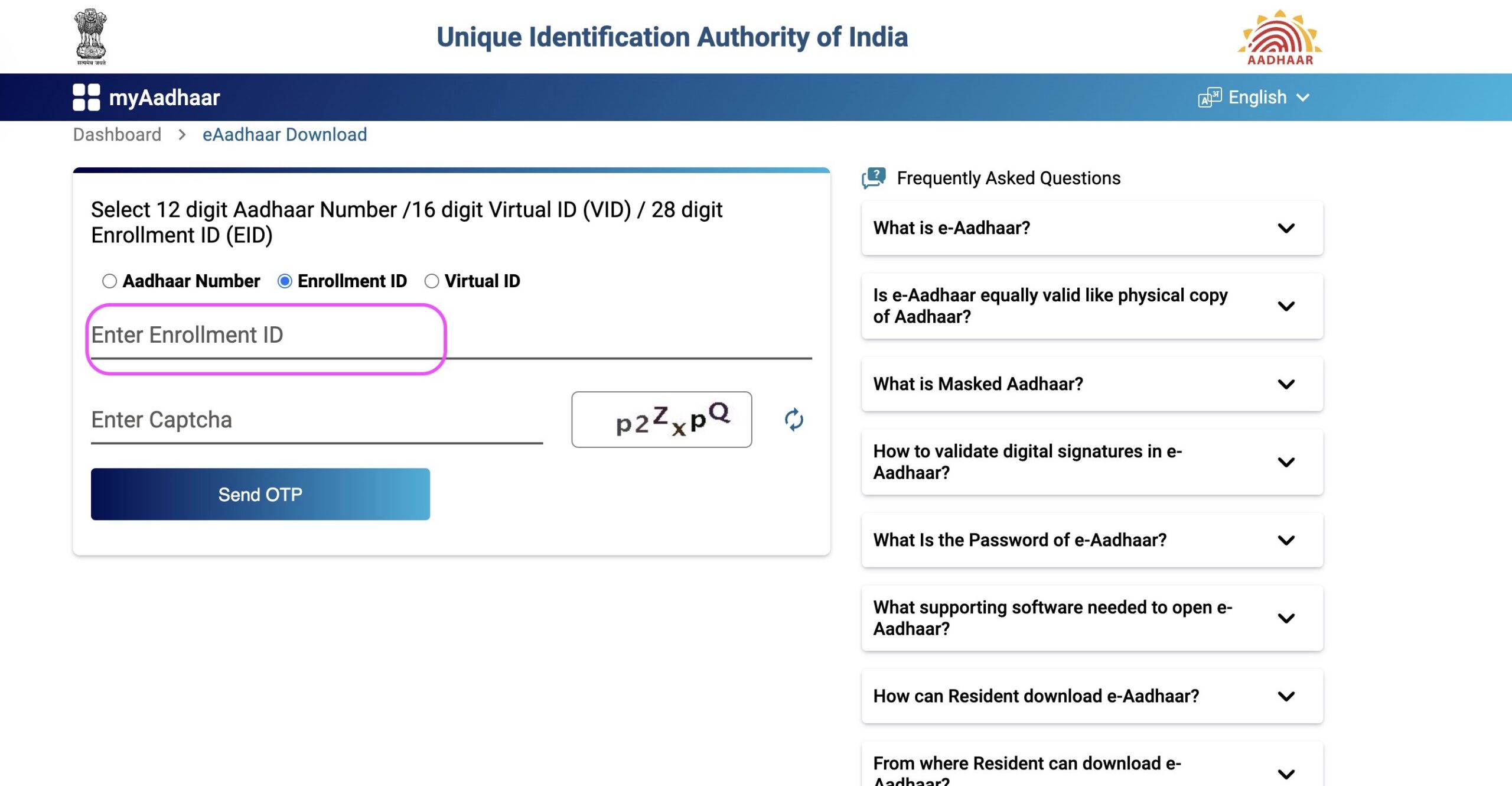The width and height of the screenshot is (1512, 786).
Task: Expand the What is Masked Aadhaar FAQ
Action: coord(1091,383)
